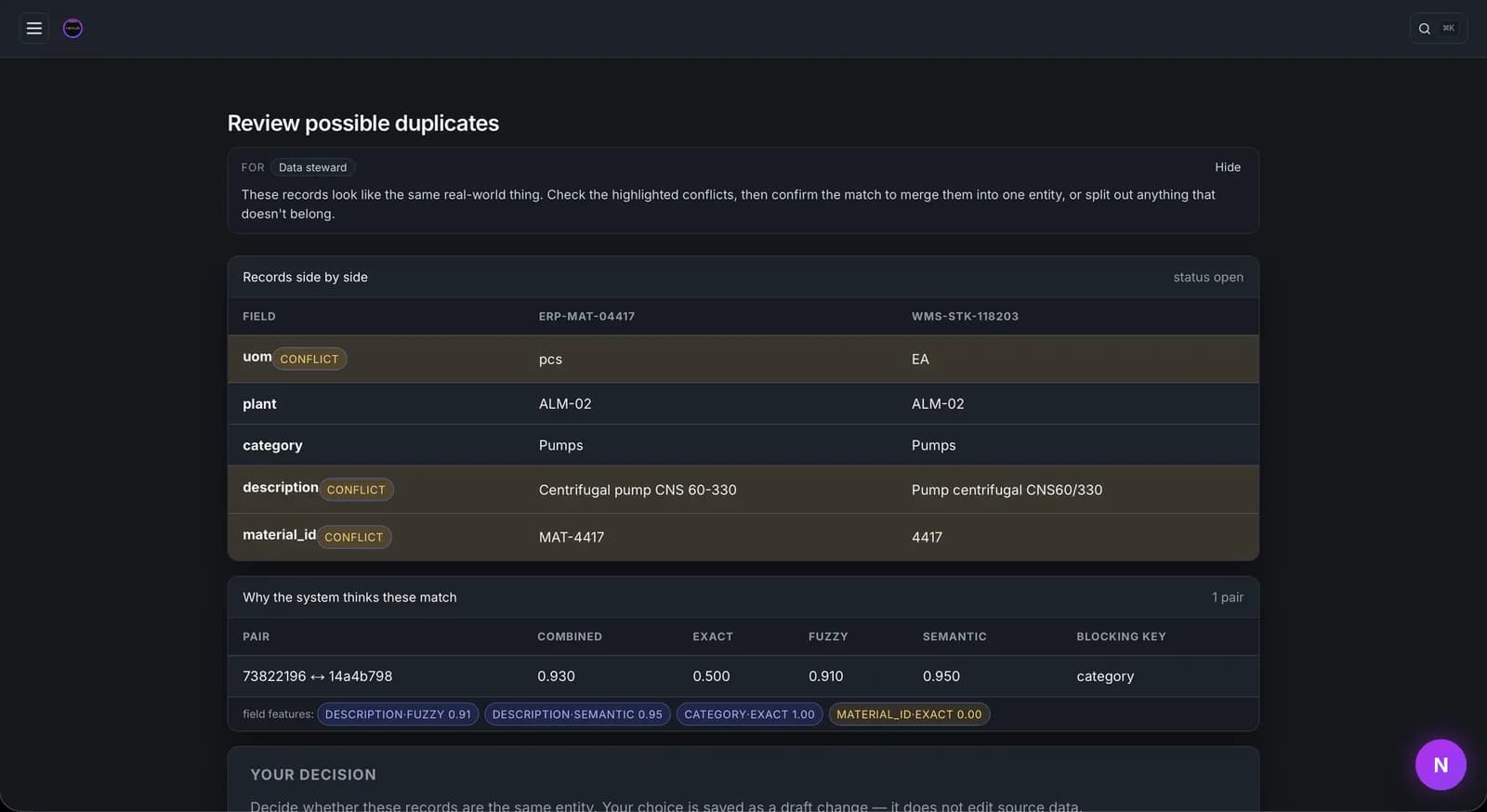
Task: Click the EXACT column header
Action: (x=713, y=637)
